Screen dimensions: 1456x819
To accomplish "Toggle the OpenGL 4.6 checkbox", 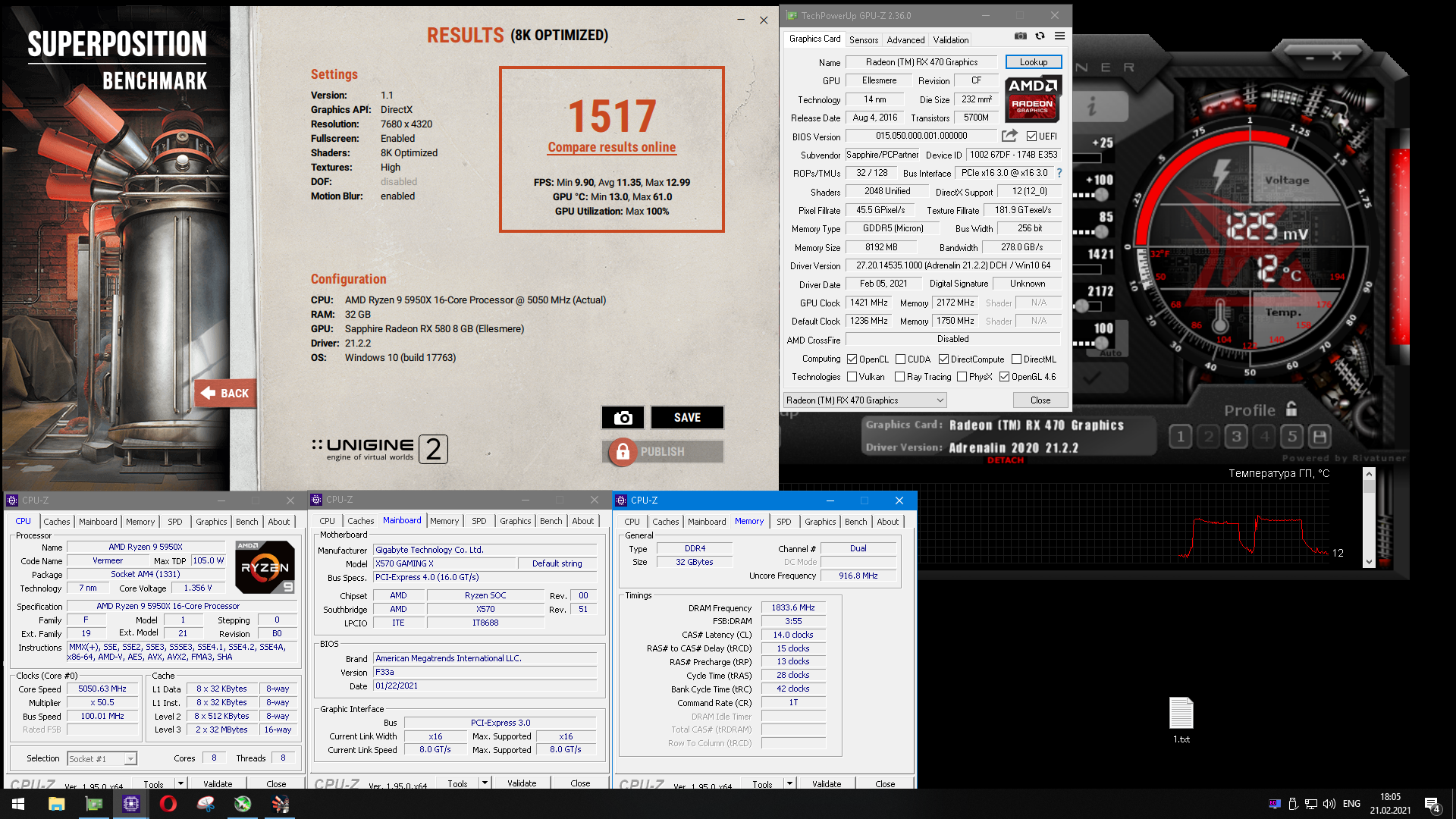I will [1005, 377].
